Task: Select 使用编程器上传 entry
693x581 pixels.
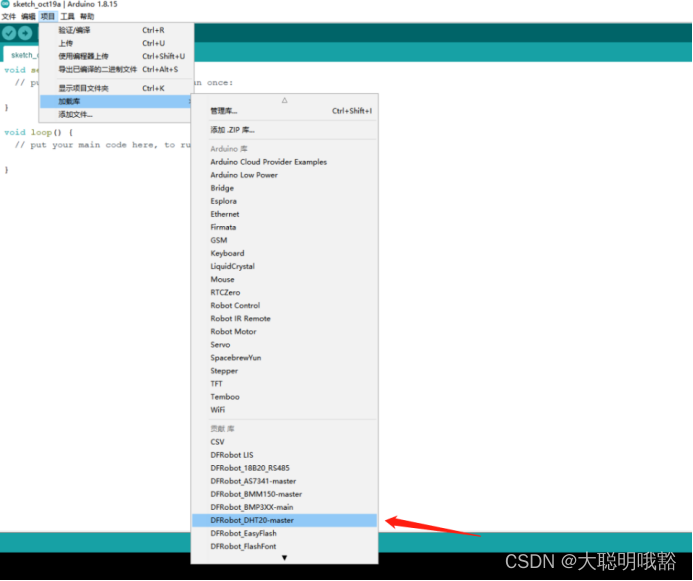Action: [116, 56]
